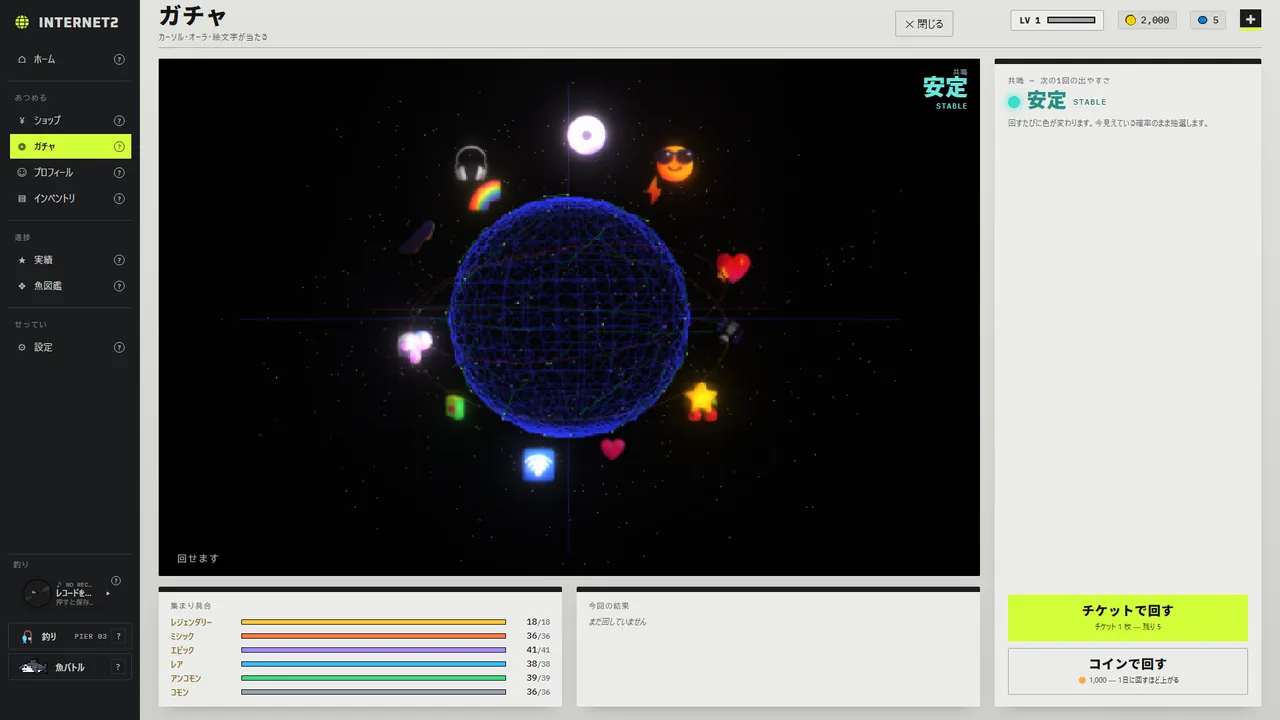Click the gold coin balance 2,000
The width and height of the screenshot is (1280, 720).
(1147, 20)
